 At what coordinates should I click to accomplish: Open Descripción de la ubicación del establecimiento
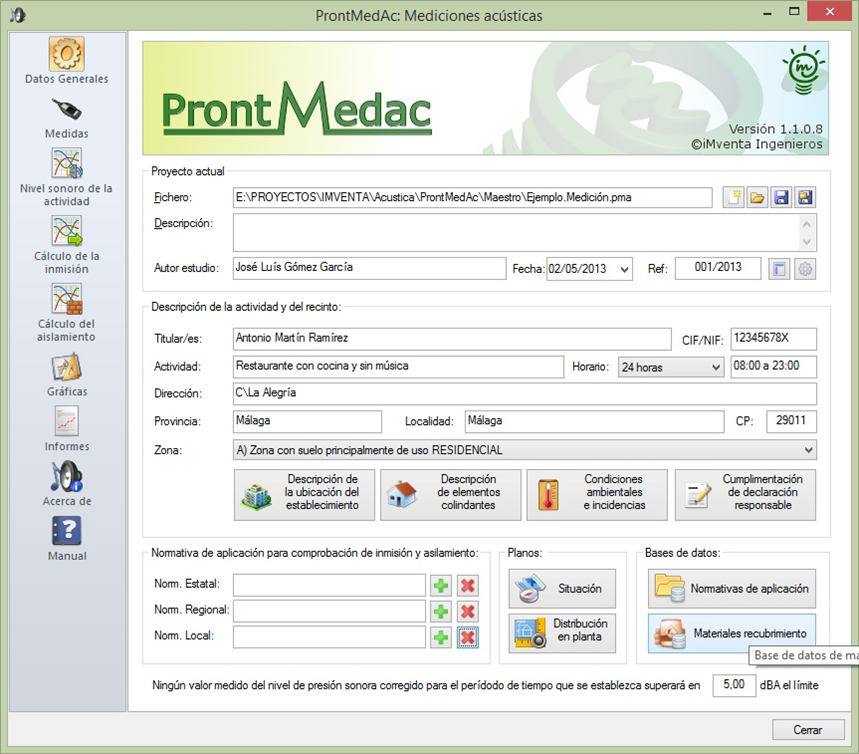click(x=304, y=495)
